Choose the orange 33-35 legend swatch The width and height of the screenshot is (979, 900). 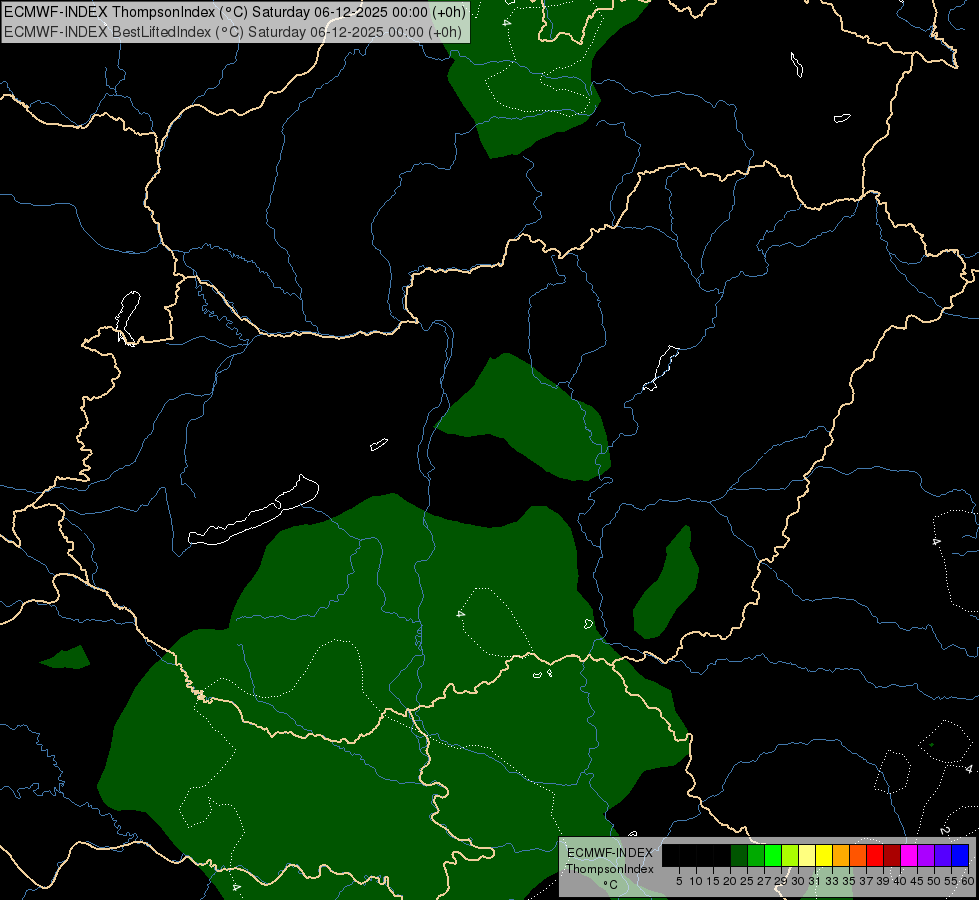[x=841, y=855]
